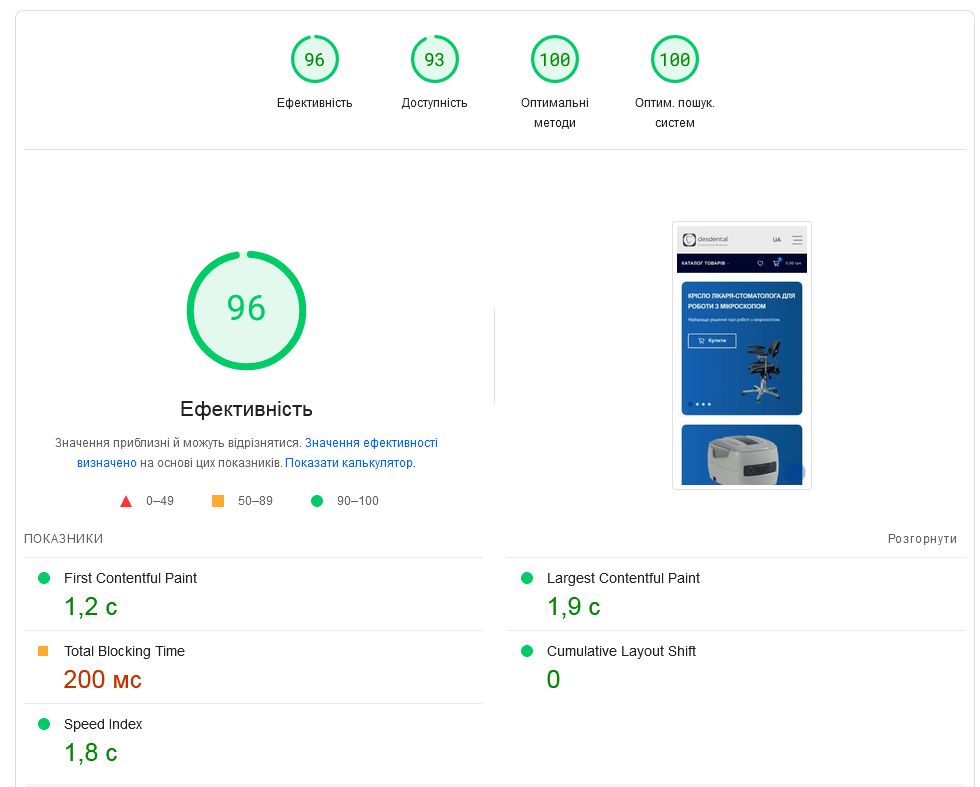Image resolution: width=980 pixels, height=787 pixels.
Task: Click the large 96 performance score gauge
Action: pyautogui.click(x=246, y=310)
